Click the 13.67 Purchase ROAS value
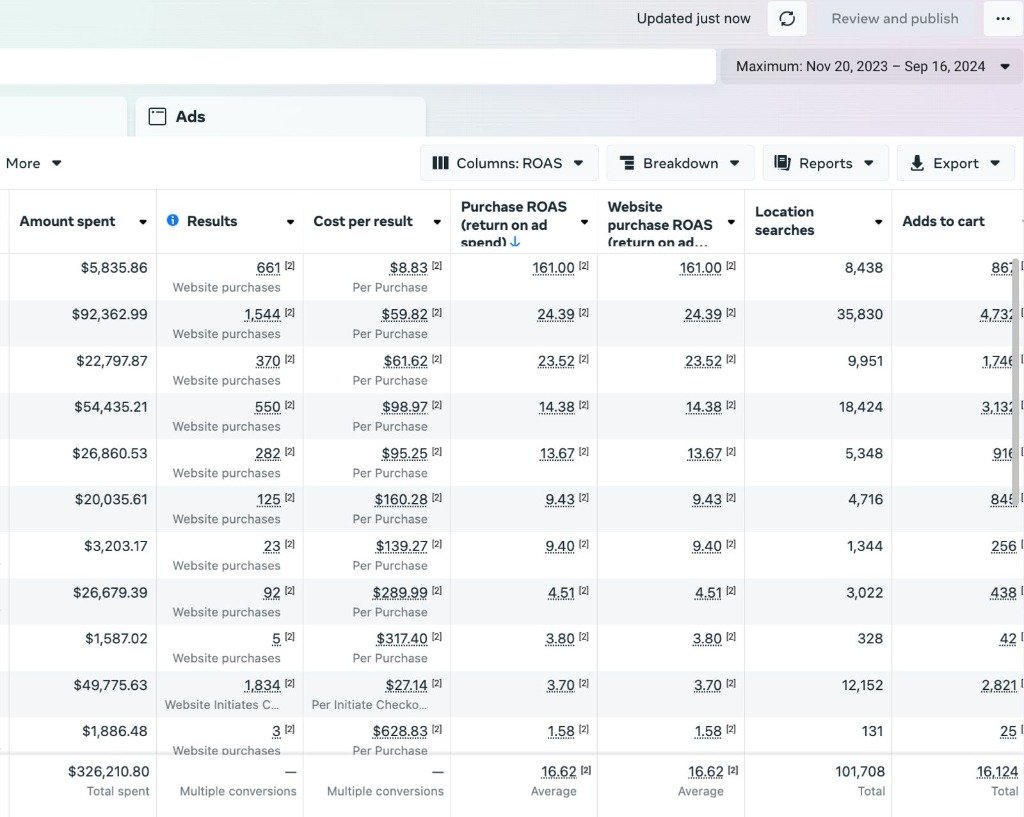 coord(557,453)
